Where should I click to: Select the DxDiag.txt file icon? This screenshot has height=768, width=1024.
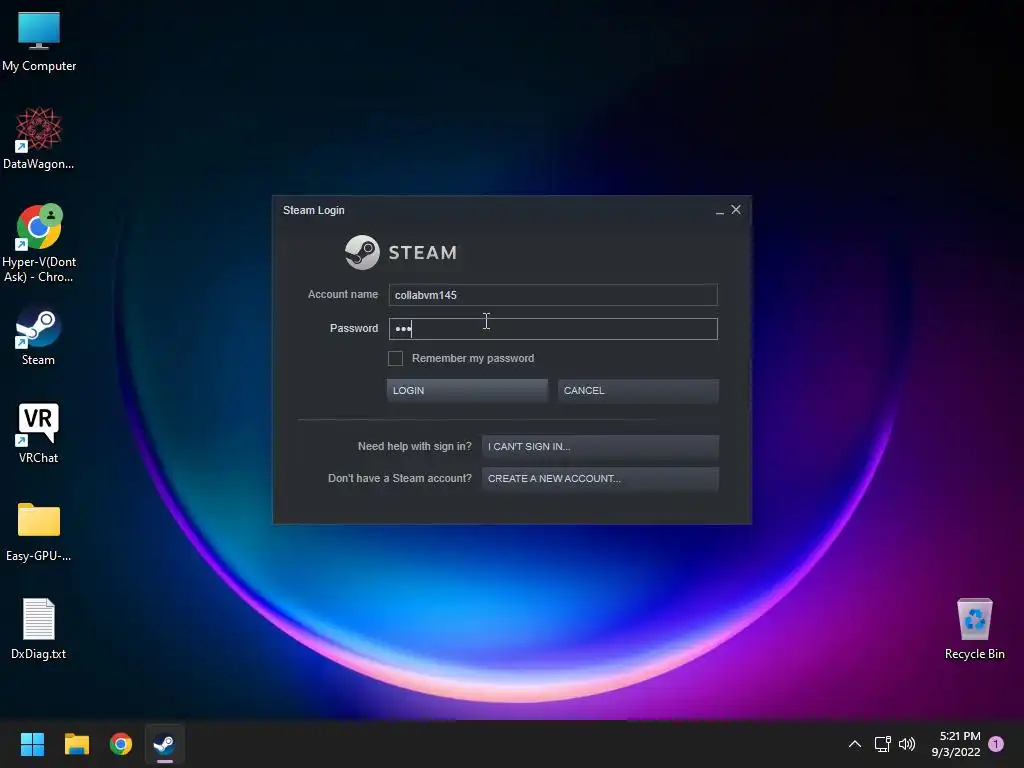click(x=39, y=628)
